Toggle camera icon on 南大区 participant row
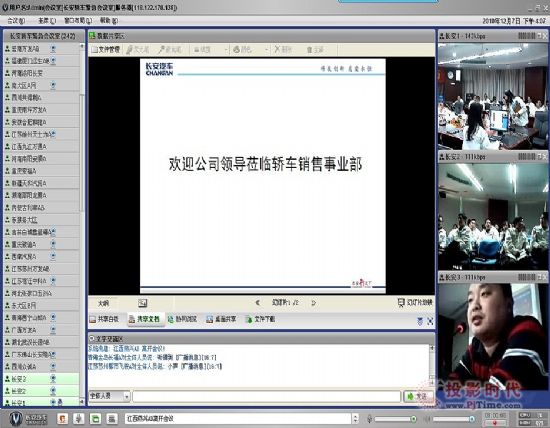Screen dimensions: 550x428 (53, 85)
